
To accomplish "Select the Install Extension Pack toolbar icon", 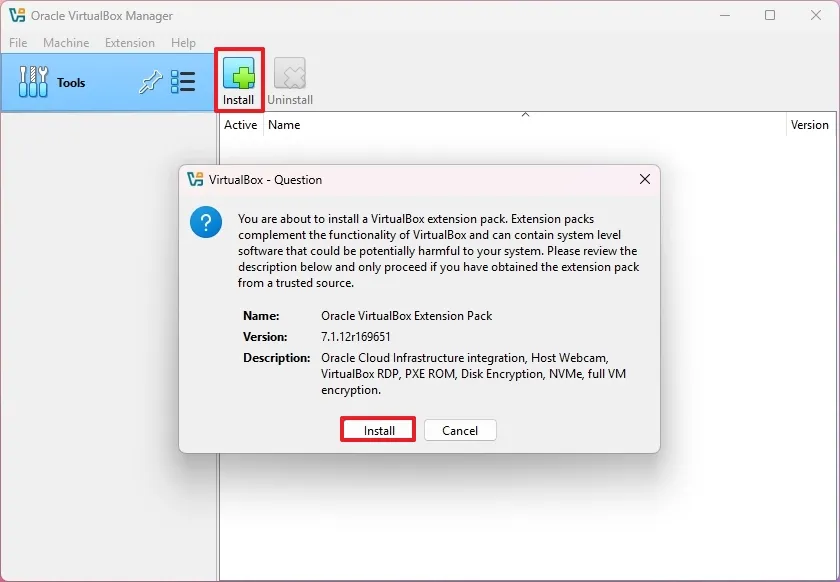I will pyautogui.click(x=238, y=75).
